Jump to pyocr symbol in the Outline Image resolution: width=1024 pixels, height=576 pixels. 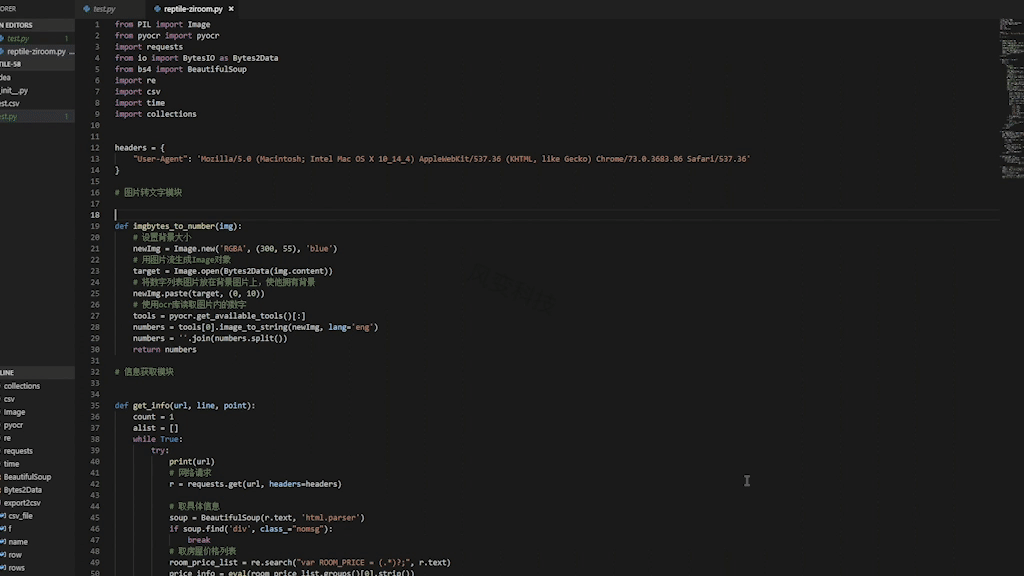13,425
